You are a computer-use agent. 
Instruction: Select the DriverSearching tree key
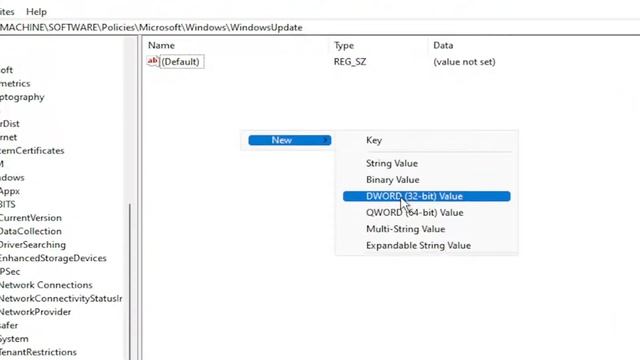pos(33,244)
